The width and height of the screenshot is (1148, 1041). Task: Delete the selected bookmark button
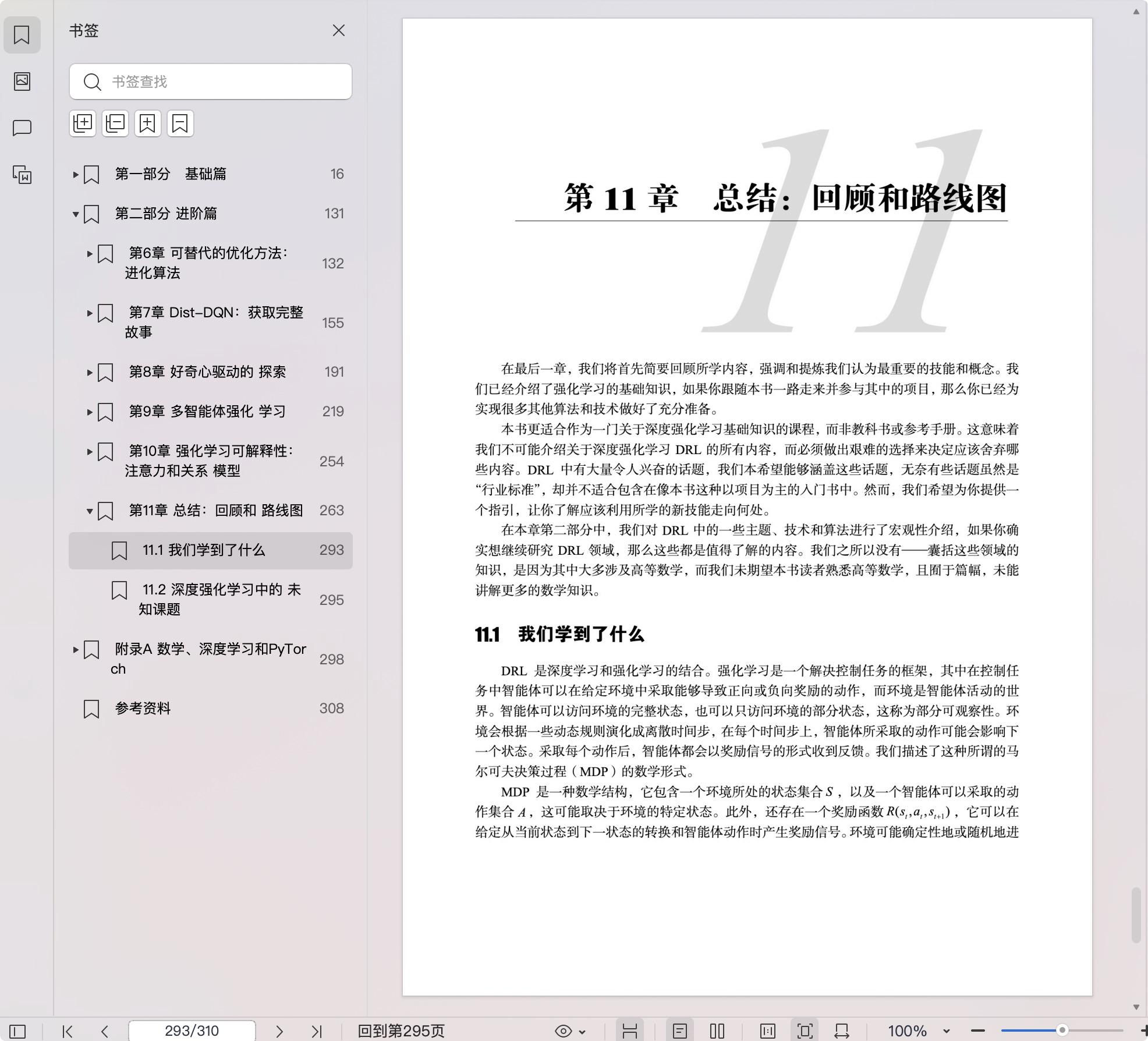click(180, 123)
